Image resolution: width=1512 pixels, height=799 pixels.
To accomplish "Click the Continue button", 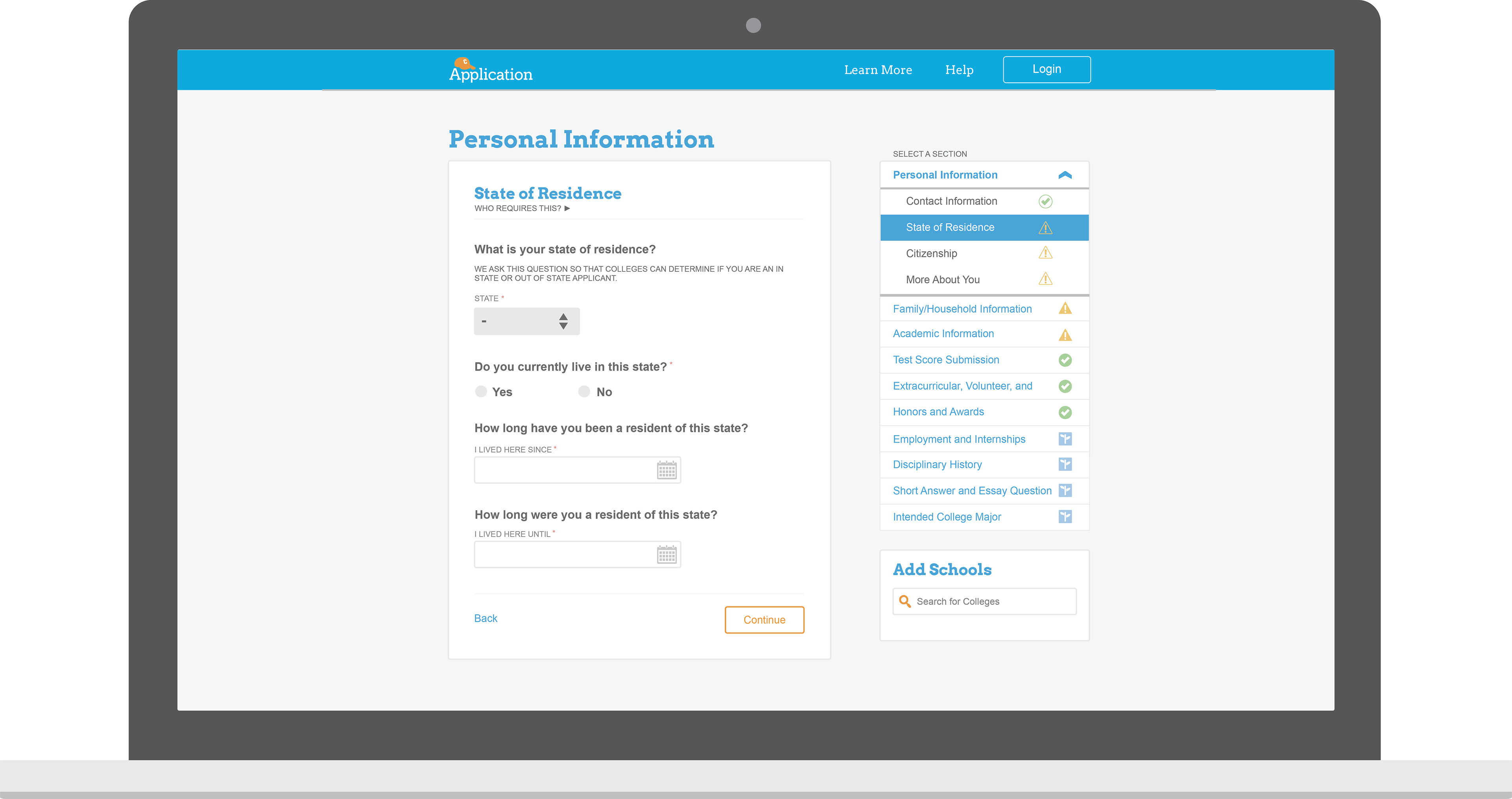I will (764, 620).
